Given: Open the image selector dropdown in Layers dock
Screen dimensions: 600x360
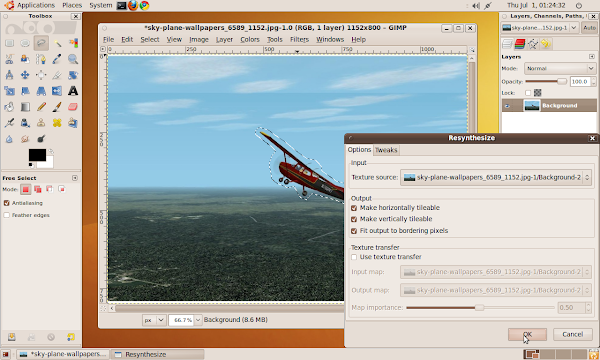Looking at the screenshot, I should coord(540,28).
